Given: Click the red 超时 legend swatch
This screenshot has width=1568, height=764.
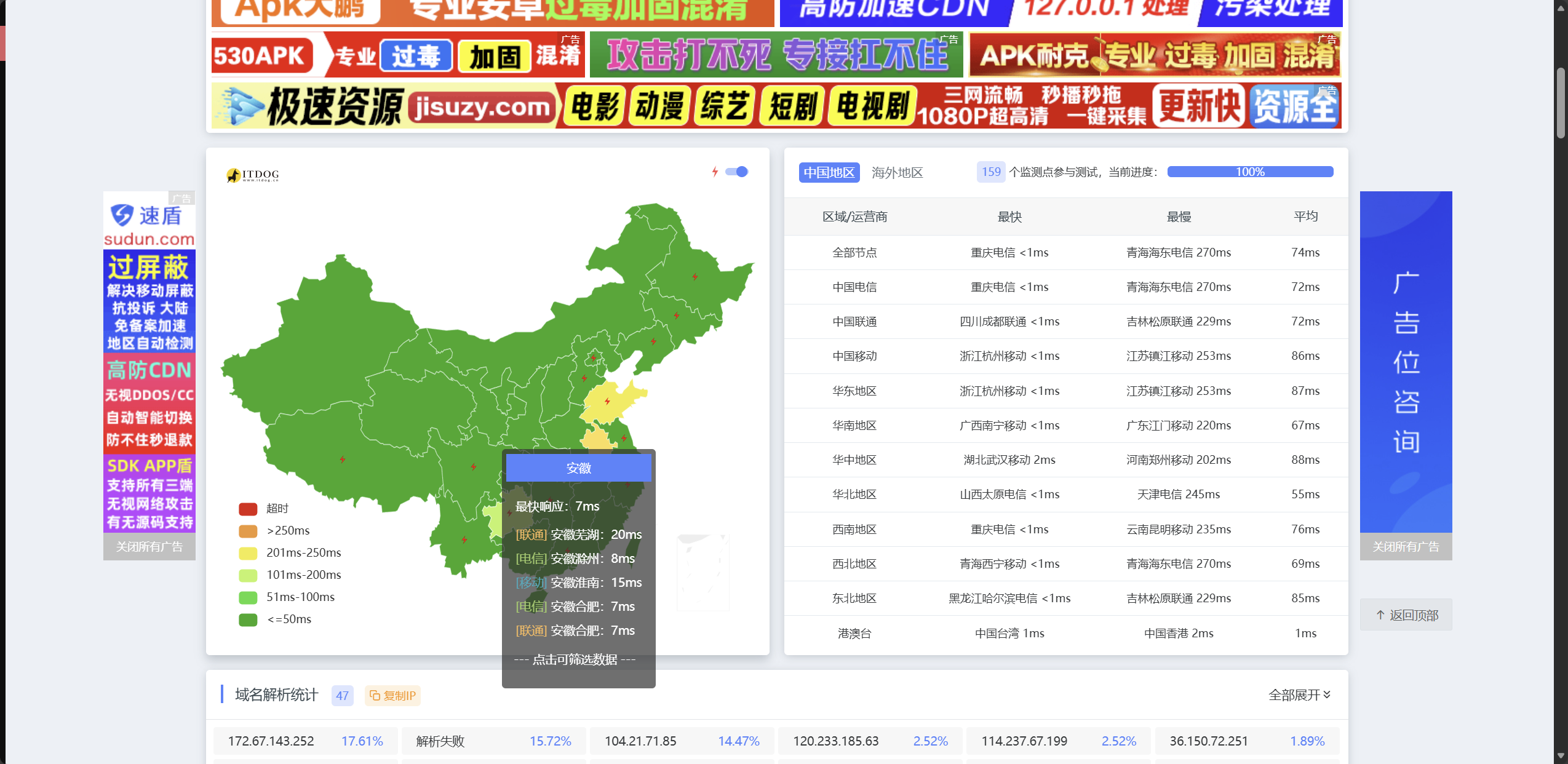Looking at the screenshot, I should point(248,509).
